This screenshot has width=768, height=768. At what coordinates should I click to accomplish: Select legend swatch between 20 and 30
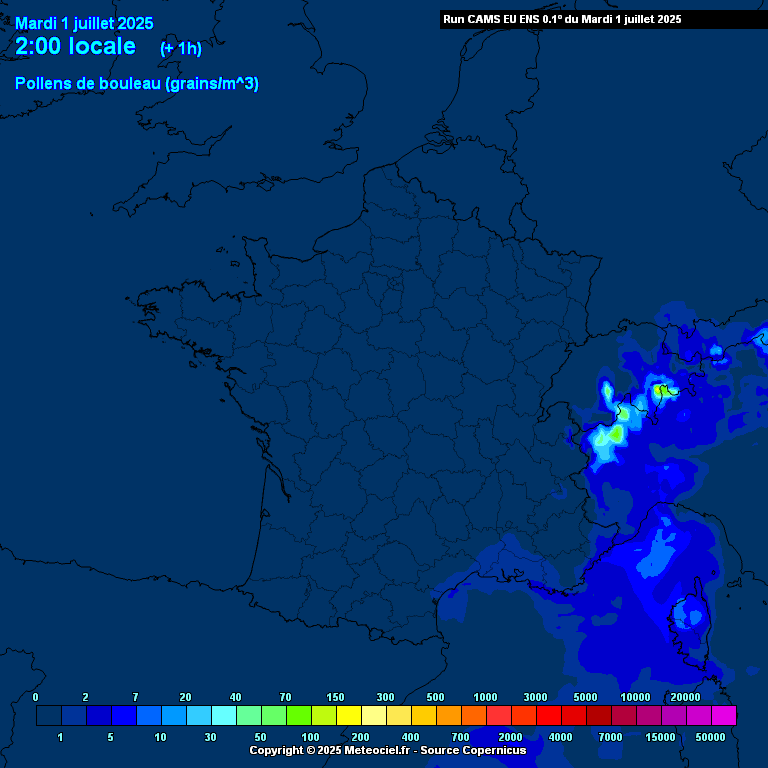pos(199,715)
